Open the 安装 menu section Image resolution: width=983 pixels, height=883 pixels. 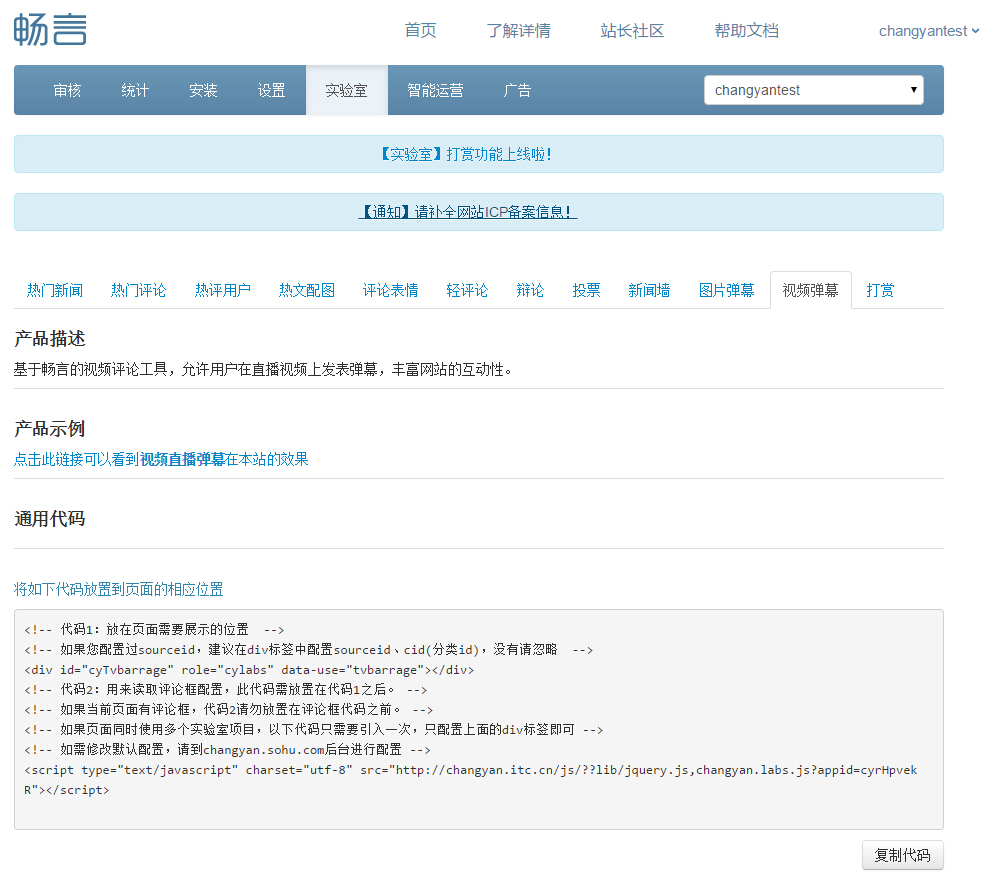[x=203, y=91]
